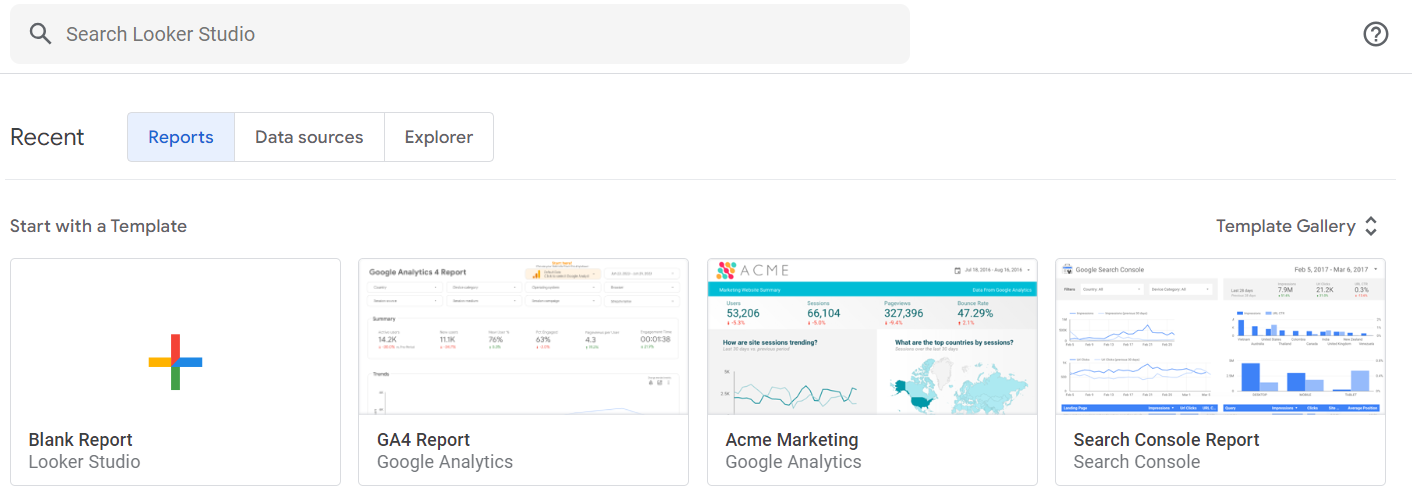The width and height of the screenshot is (1412, 500).
Task: Focus the Search Looker Studio field
Action: [x=460, y=34]
